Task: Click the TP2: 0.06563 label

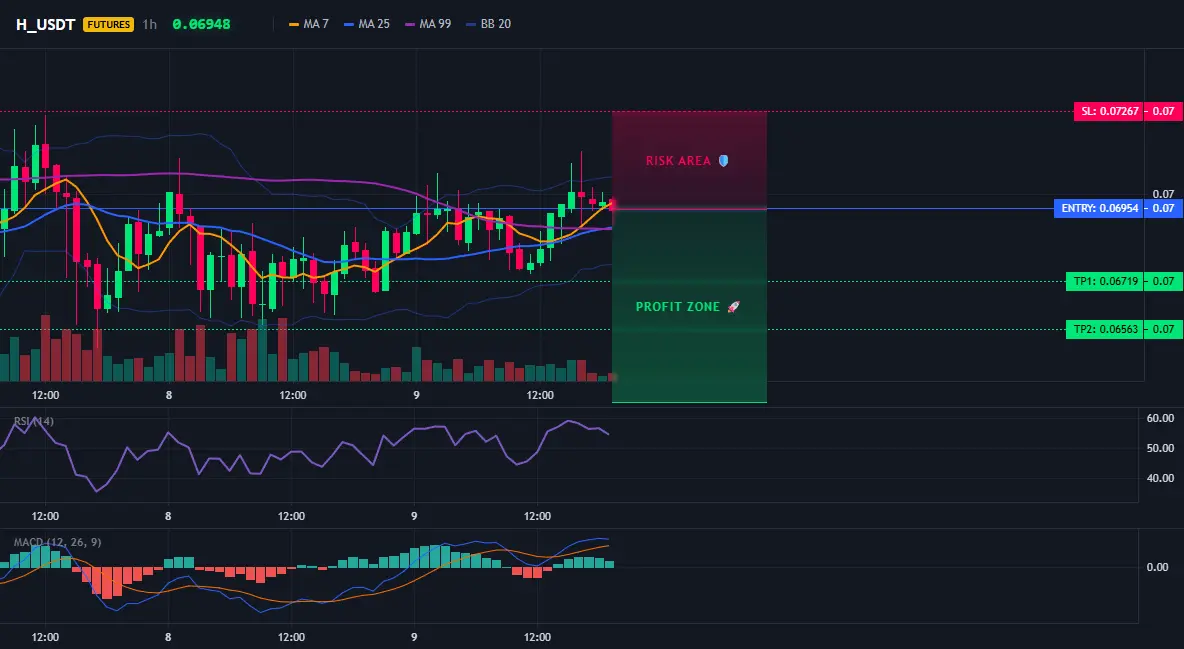Action: point(1105,329)
